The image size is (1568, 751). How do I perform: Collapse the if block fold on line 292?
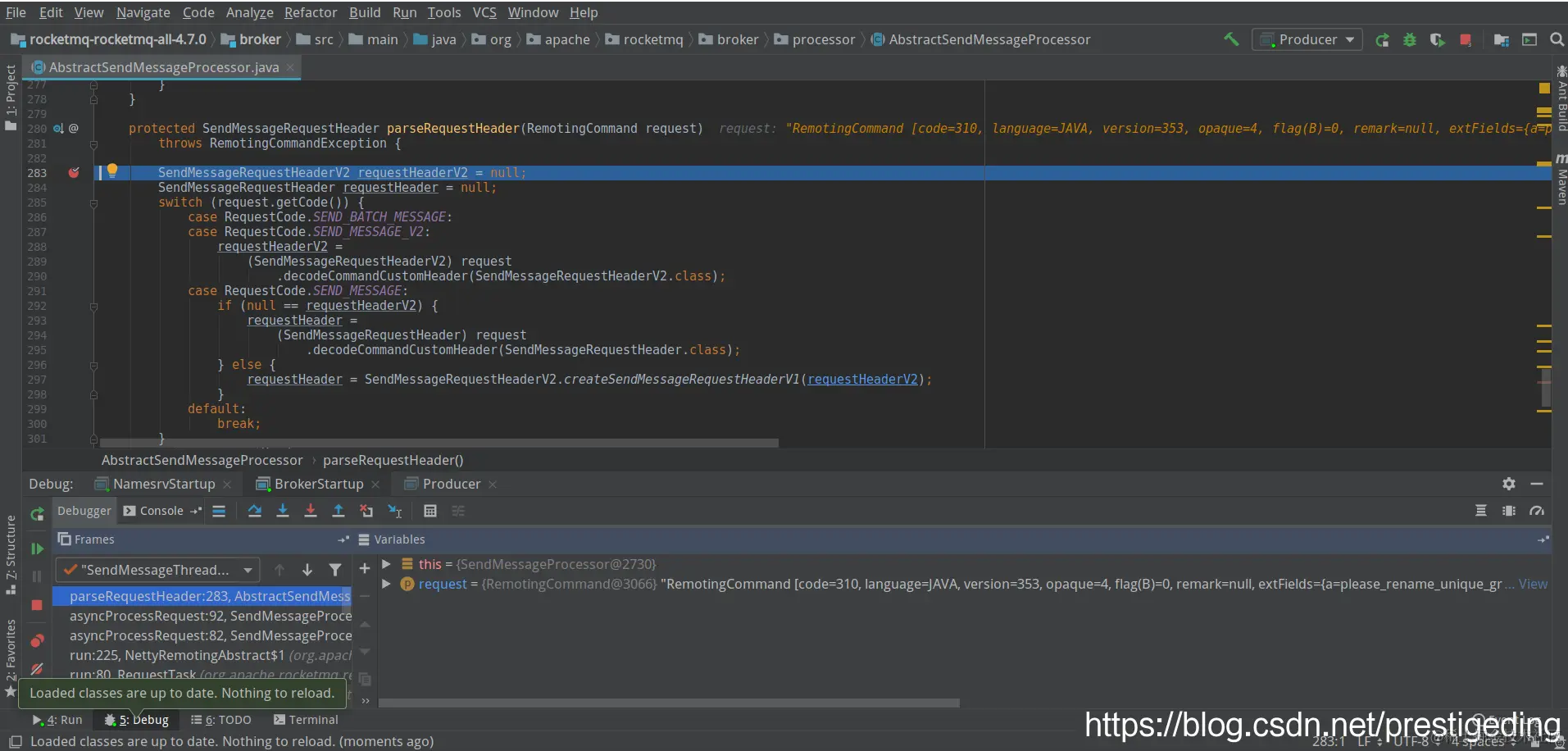pyautogui.click(x=93, y=307)
